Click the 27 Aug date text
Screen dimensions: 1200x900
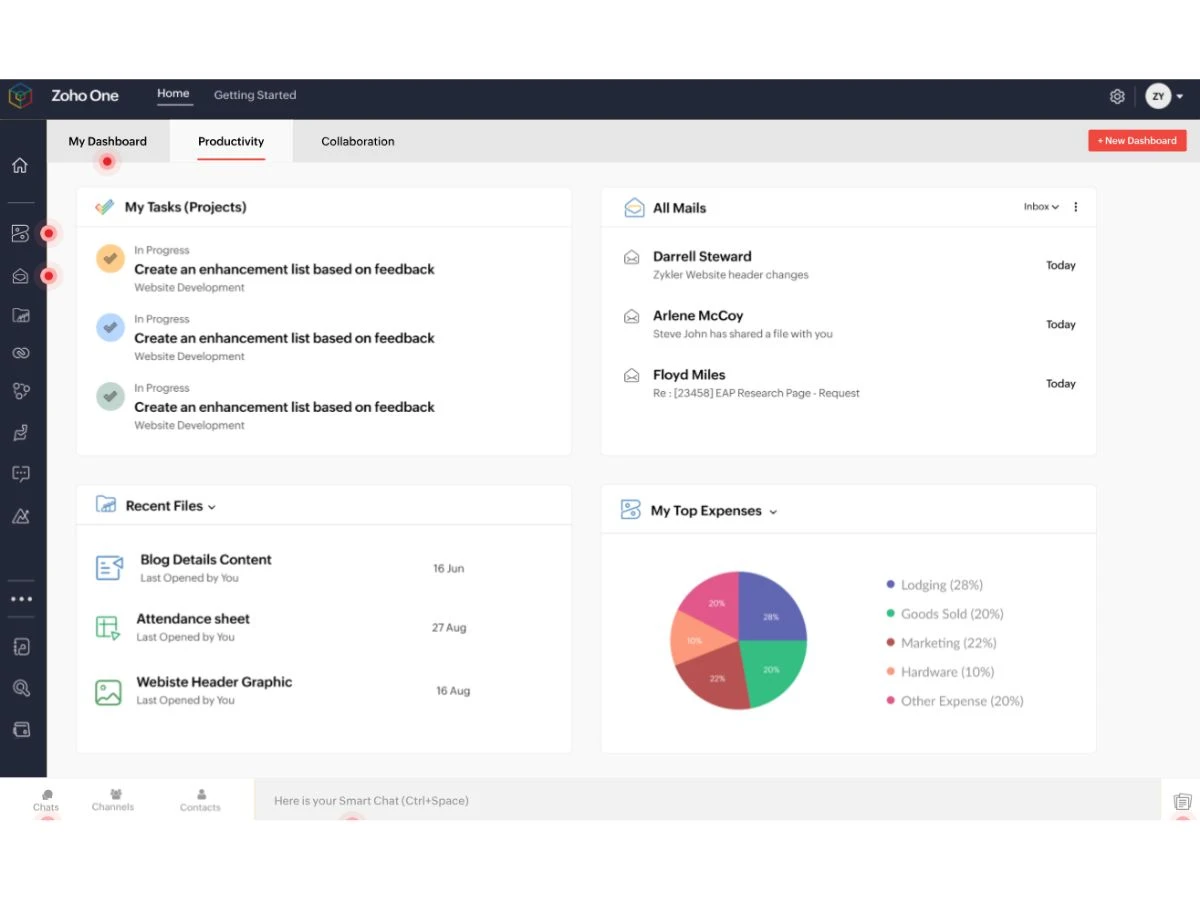tap(449, 628)
